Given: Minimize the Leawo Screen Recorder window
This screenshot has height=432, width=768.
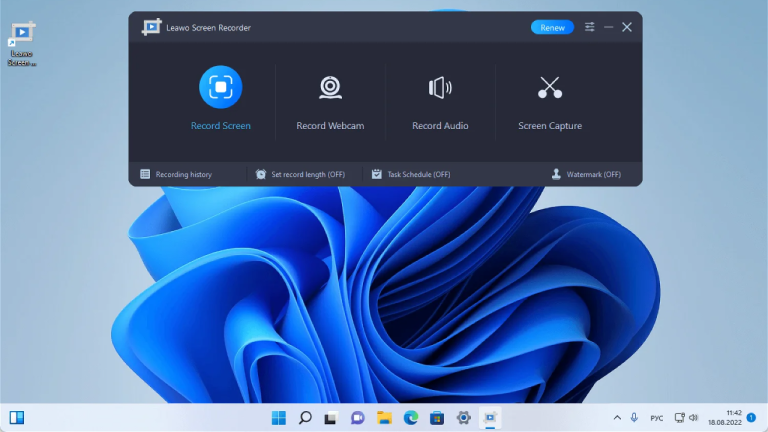Looking at the screenshot, I should (608, 27).
